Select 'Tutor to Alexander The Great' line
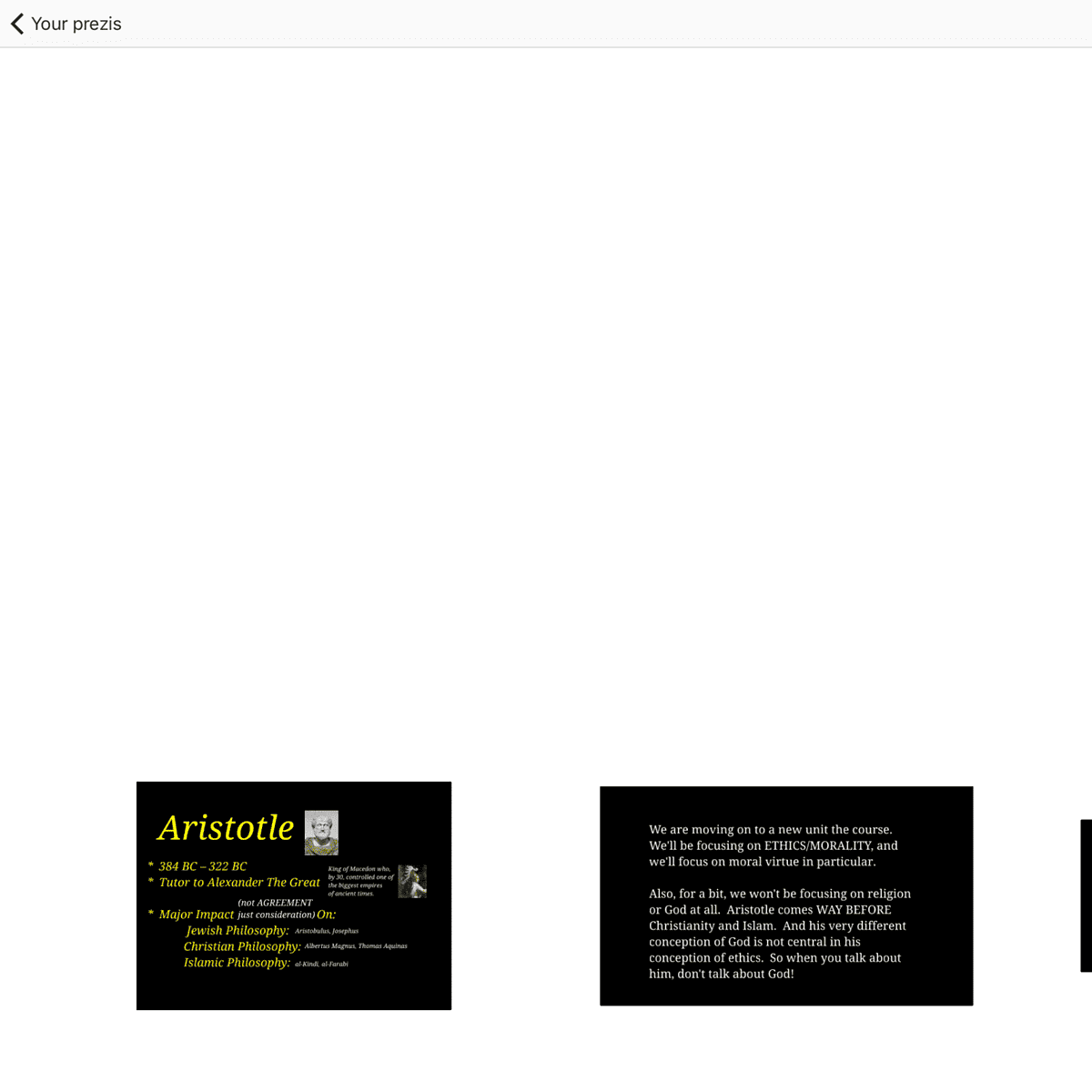Screen dimensions: 1092x1092 click(238, 882)
